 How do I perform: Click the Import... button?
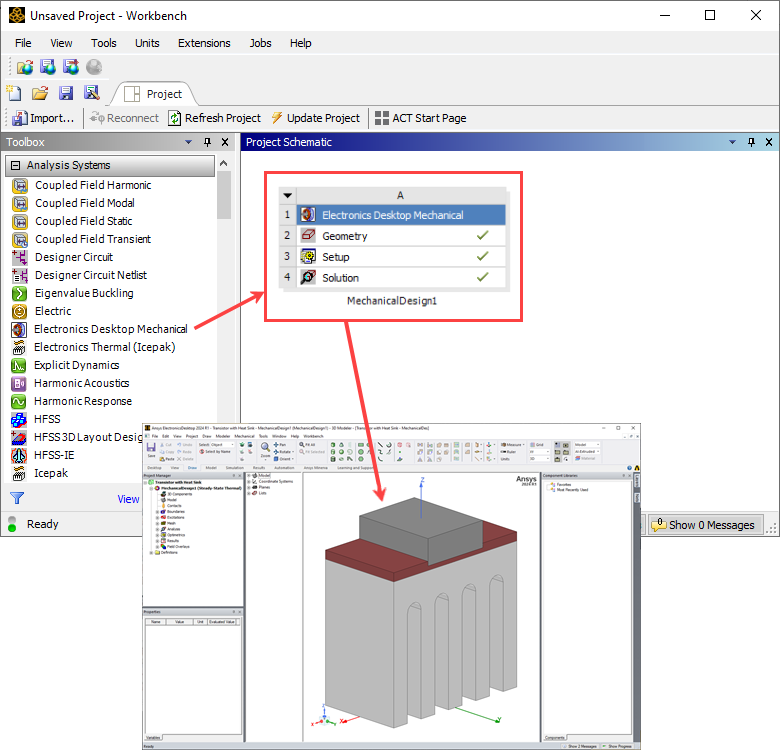coord(43,118)
